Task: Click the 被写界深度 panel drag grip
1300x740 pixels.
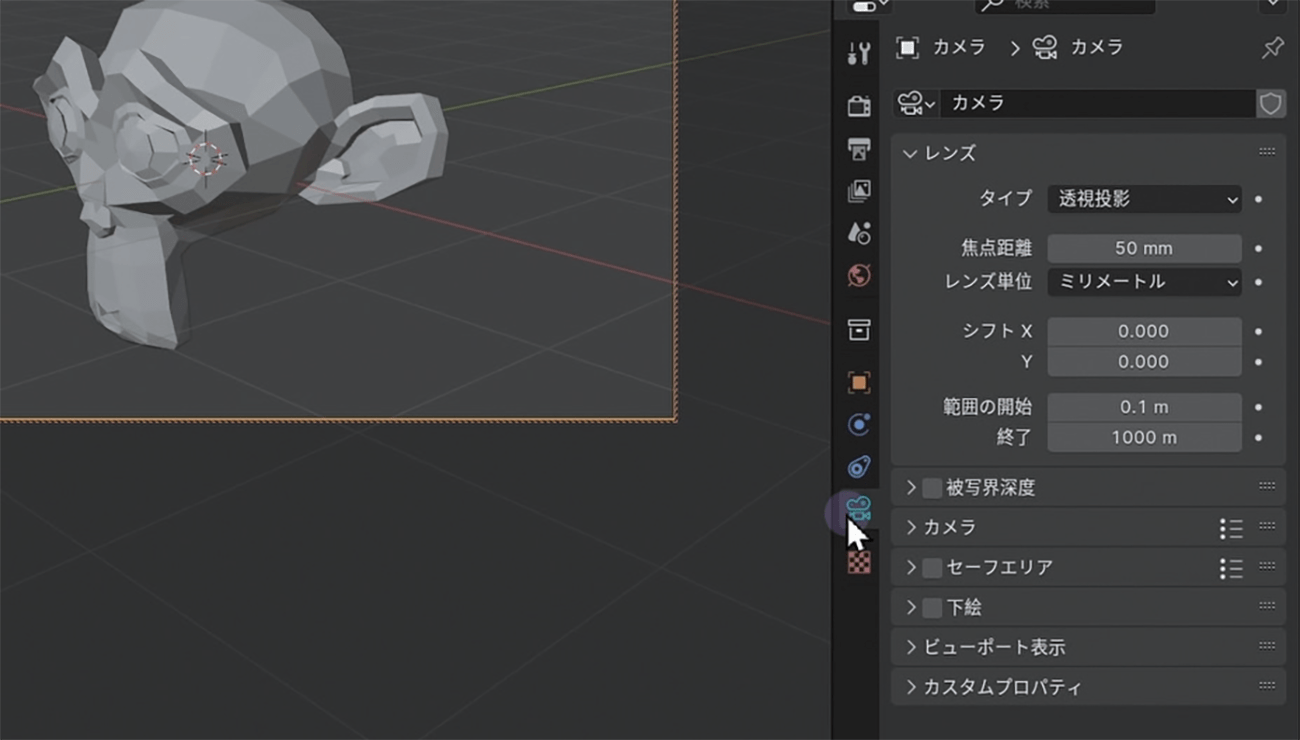Action: pyautogui.click(x=1267, y=487)
